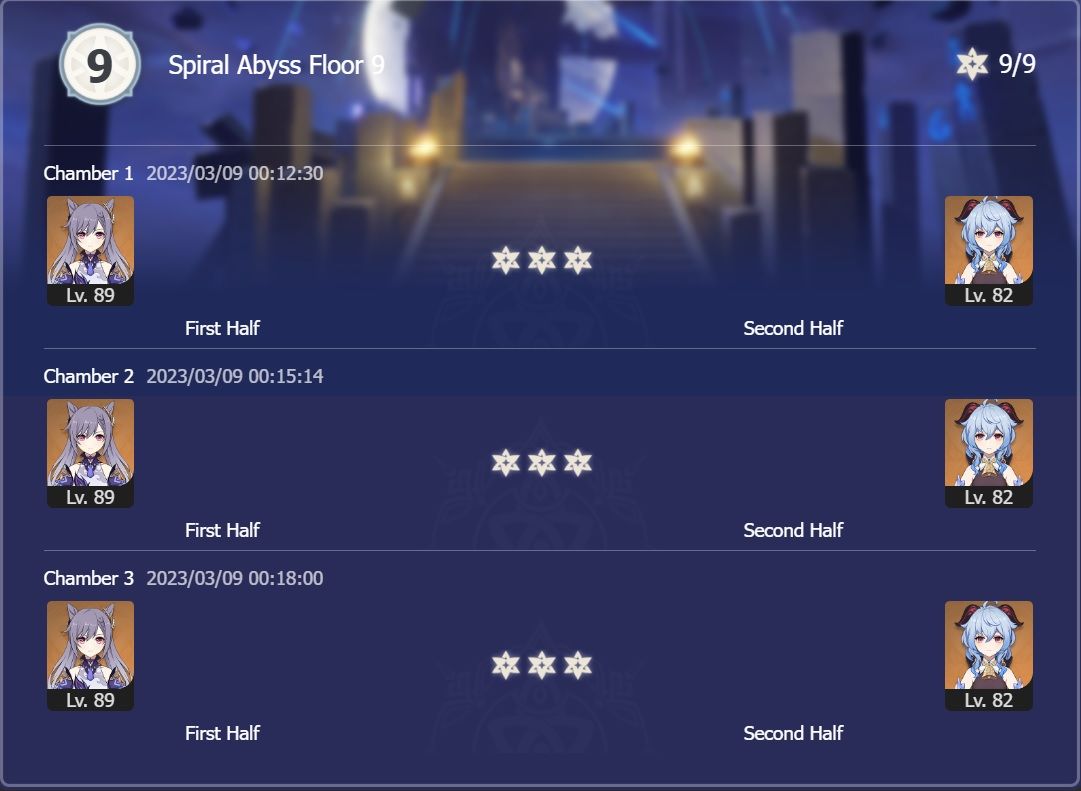Click Chamber 1 timestamp 00:12:30

pos(234,173)
